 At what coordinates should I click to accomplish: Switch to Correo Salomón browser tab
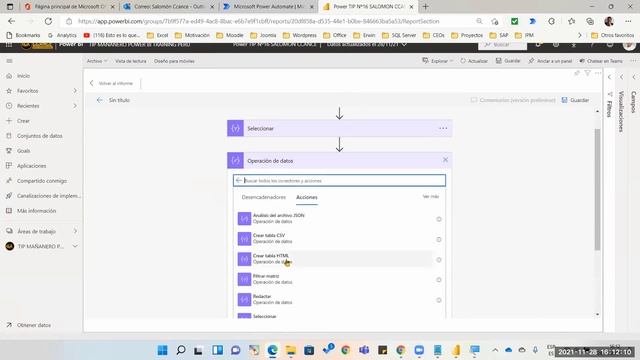click(x=169, y=7)
